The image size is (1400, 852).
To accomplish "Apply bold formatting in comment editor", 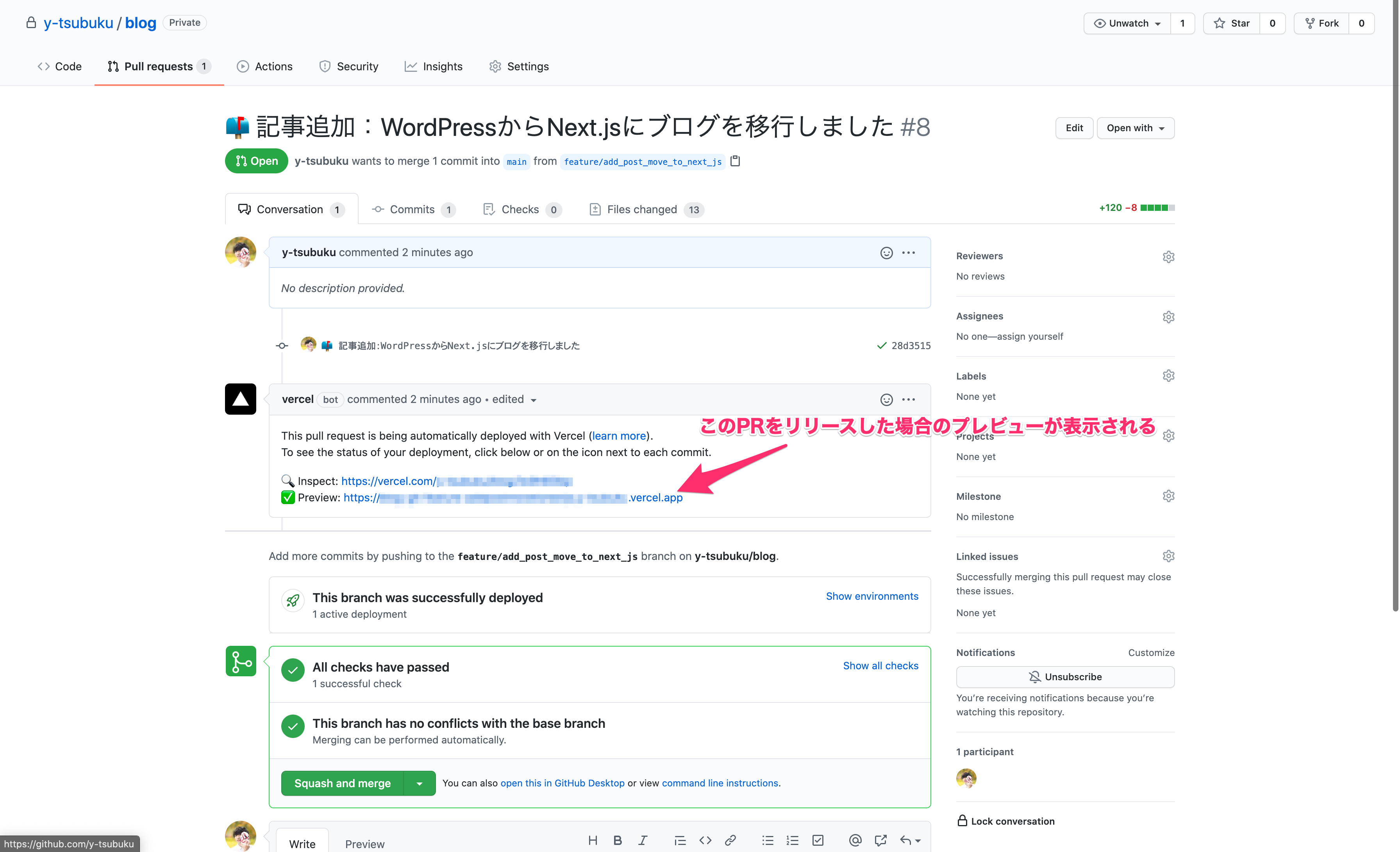I will [x=618, y=841].
